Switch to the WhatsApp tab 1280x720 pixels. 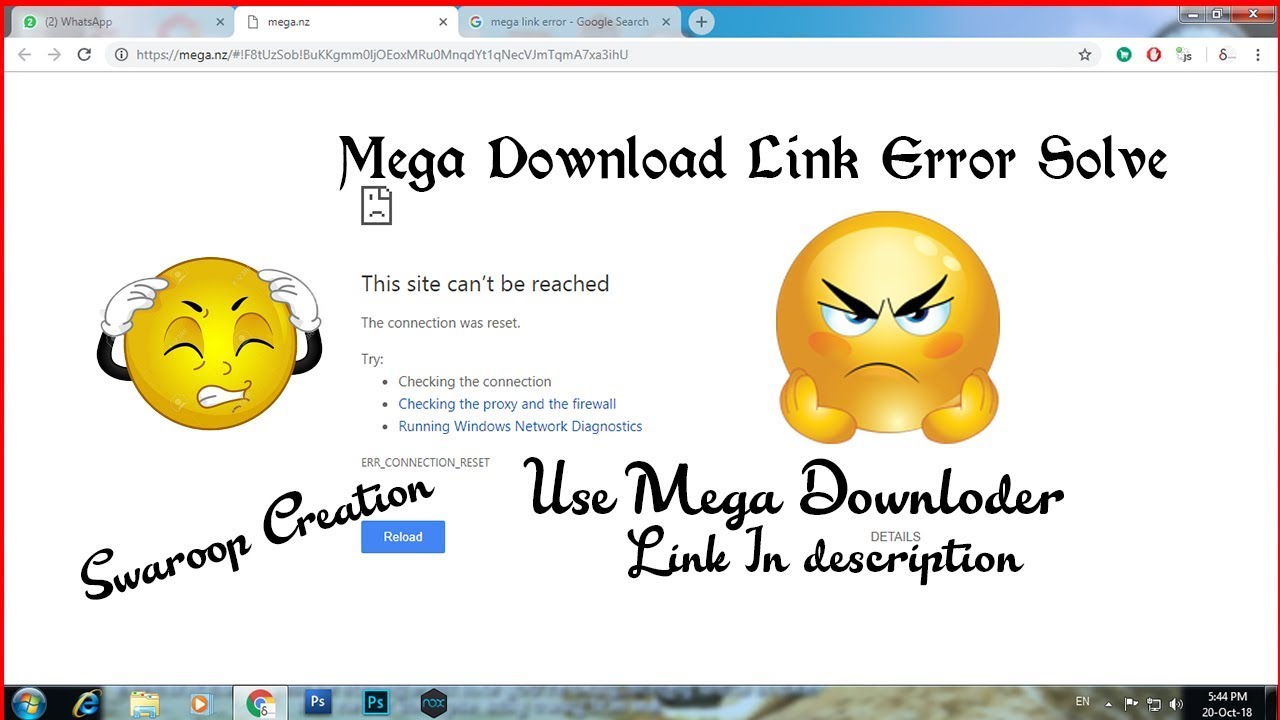(x=120, y=22)
